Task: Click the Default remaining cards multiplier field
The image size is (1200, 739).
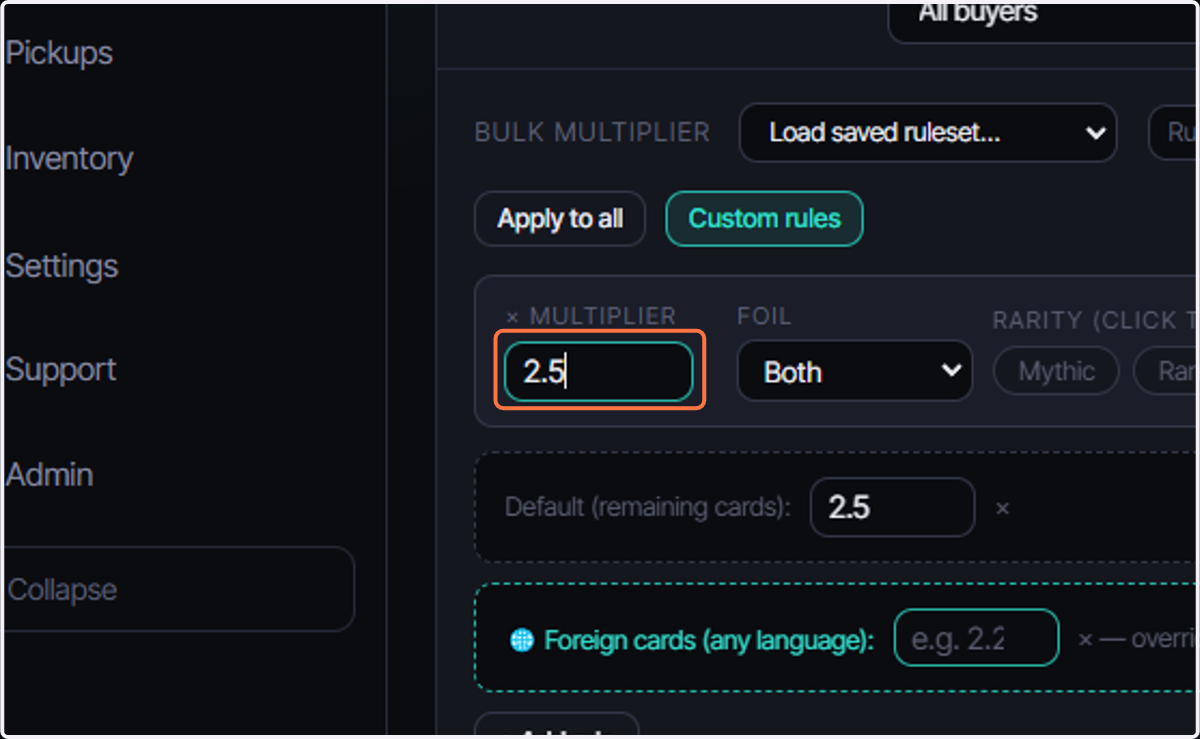Action: (x=892, y=507)
